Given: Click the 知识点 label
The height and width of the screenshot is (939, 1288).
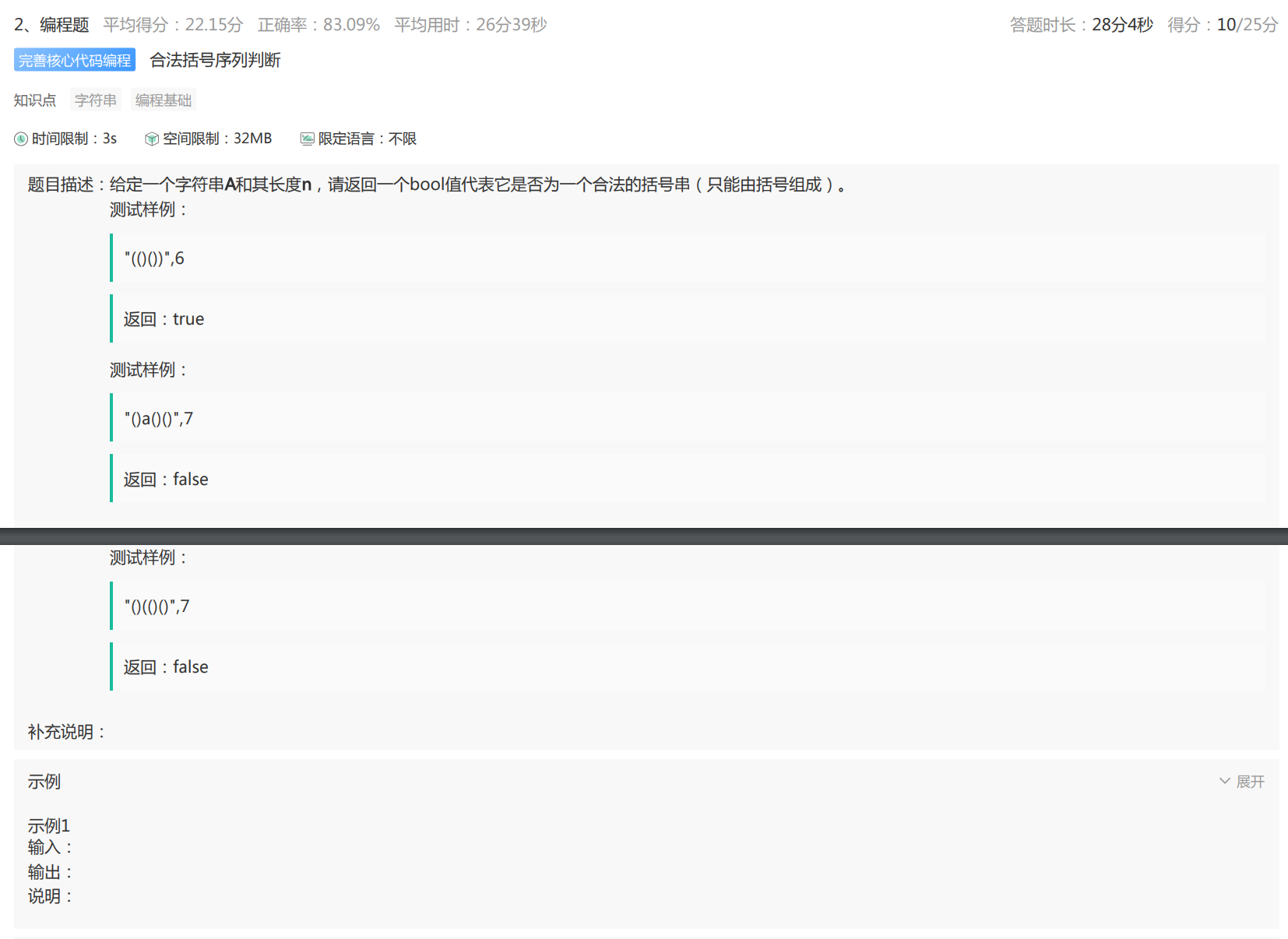Looking at the screenshot, I should (35, 100).
